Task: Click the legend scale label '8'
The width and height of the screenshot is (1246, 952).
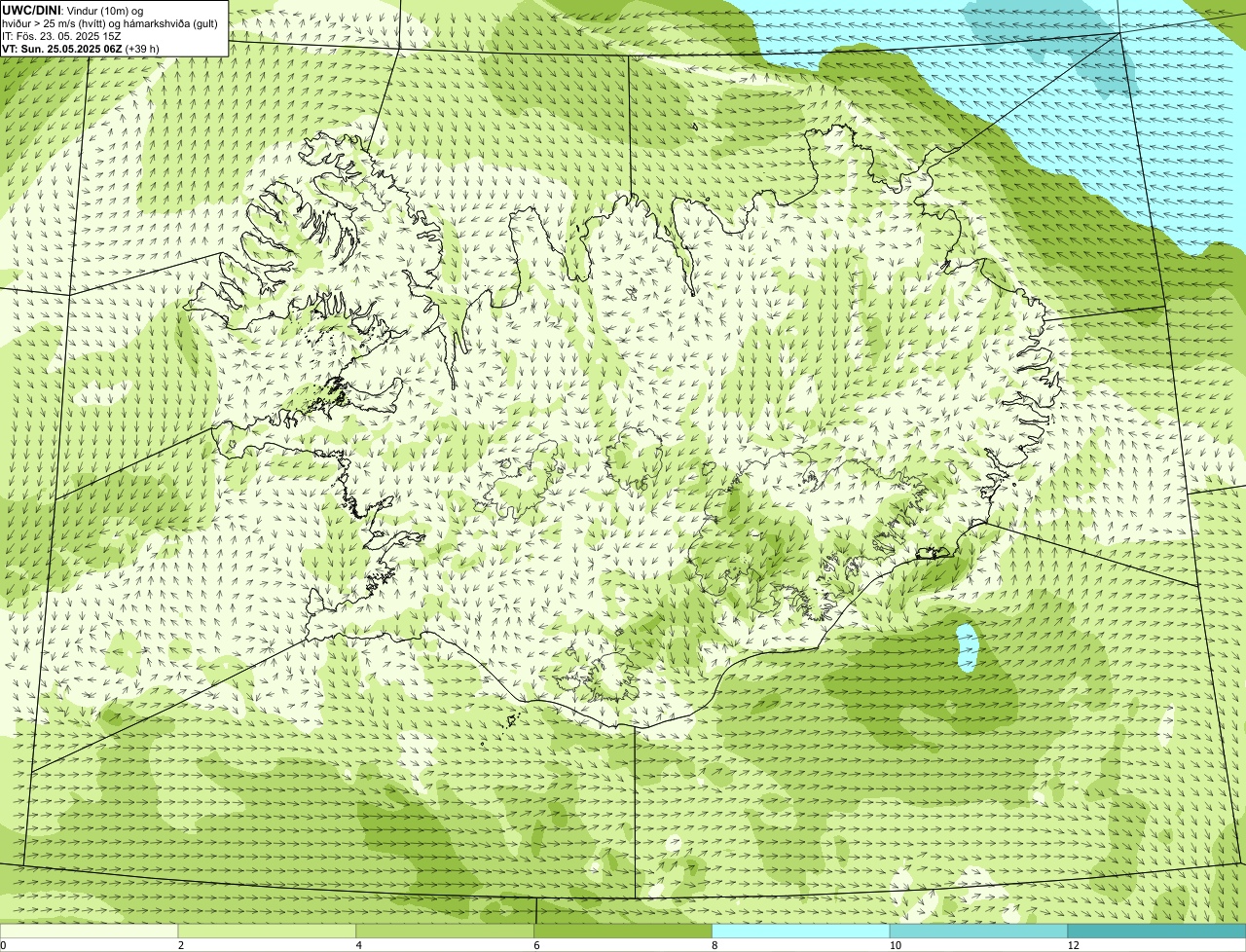Action: (714, 945)
